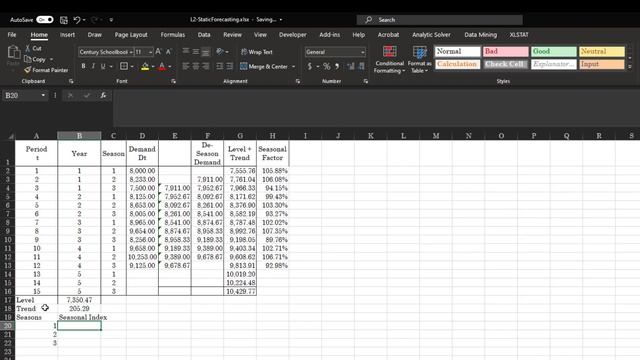The height and width of the screenshot is (360, 640).
Task: Click the Orientation text-angle icon
Action: click(x=220, y=51)
